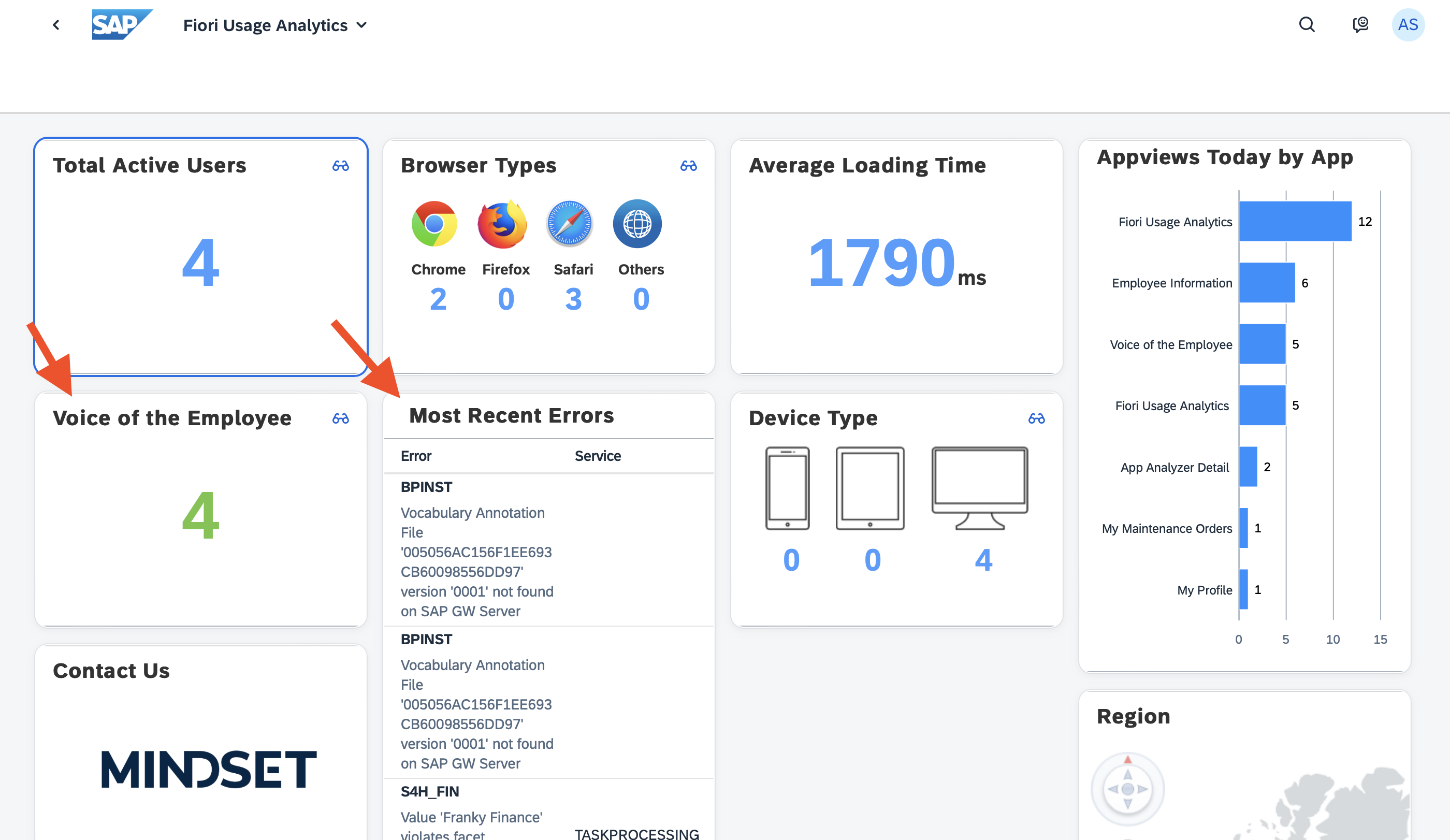Image resolution: width=1450 pixels, height=840 pixels.
Task: Click the SAP logo
Action: click(122, 25)
